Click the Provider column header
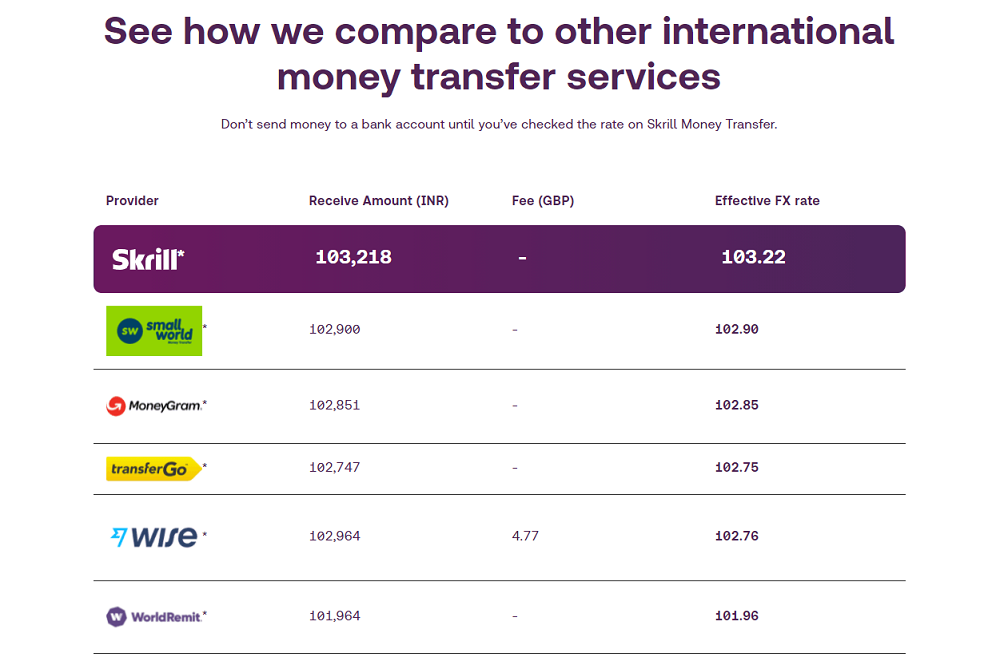Screen dimensions: 1000x665 point(132,201)
